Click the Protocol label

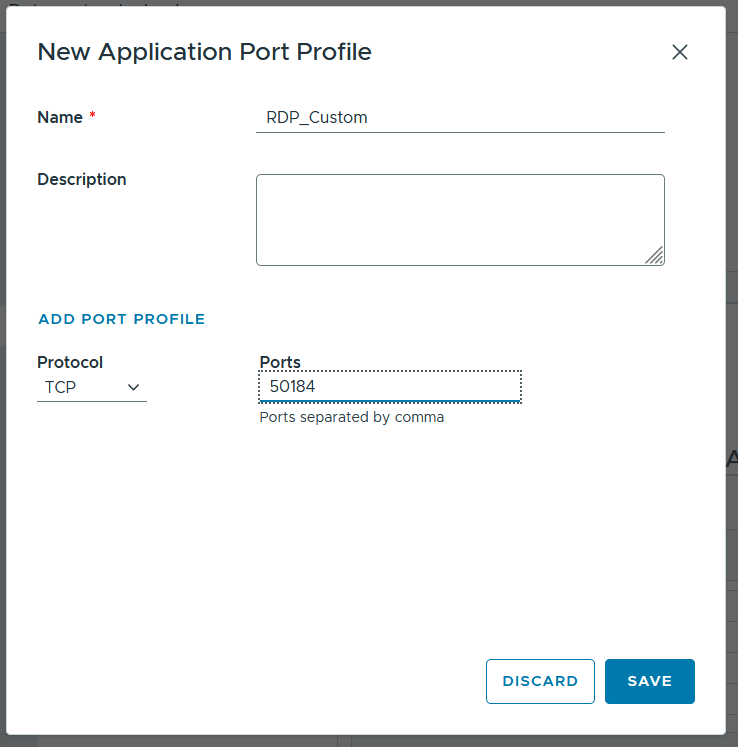coord(70,362)
